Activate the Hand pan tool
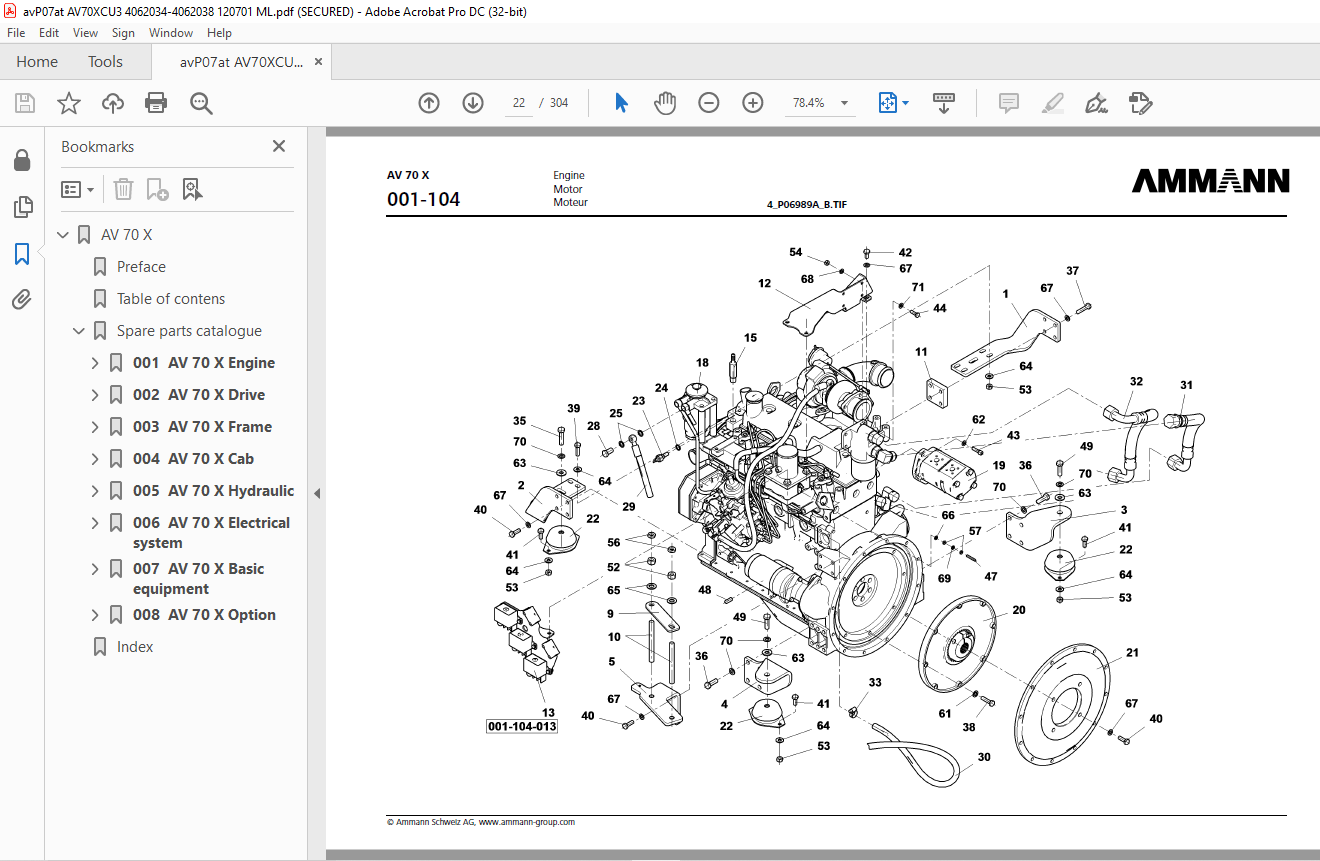 click(x=665, y=103)
